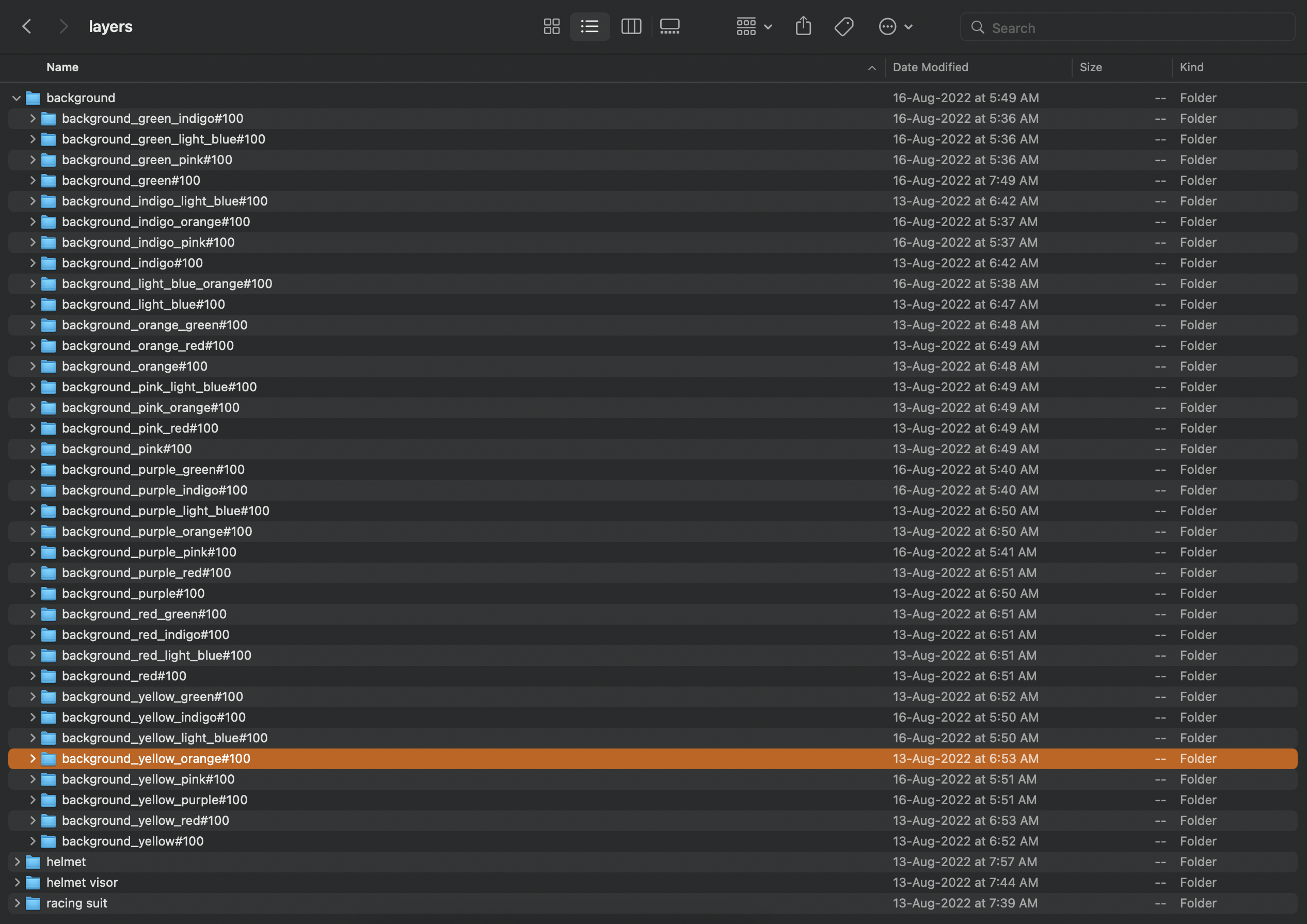Click folder icon of background_purple_red#100
The width and height of the screenshot is (1307, 924).
pos(49,573)
